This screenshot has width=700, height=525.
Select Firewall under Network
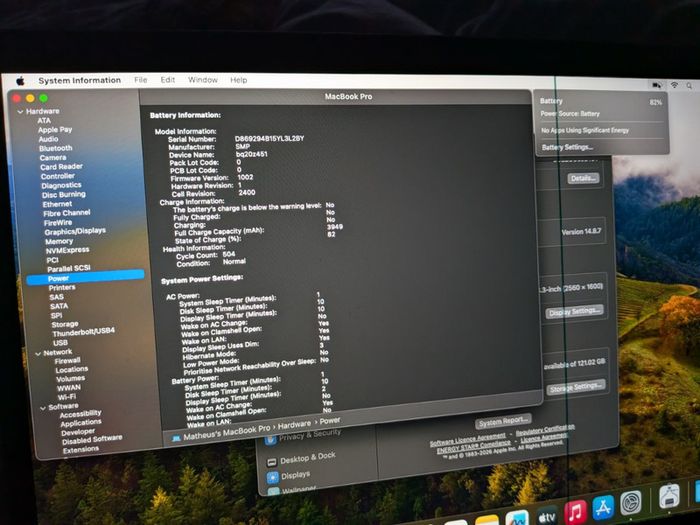click(x=67, y=361)
